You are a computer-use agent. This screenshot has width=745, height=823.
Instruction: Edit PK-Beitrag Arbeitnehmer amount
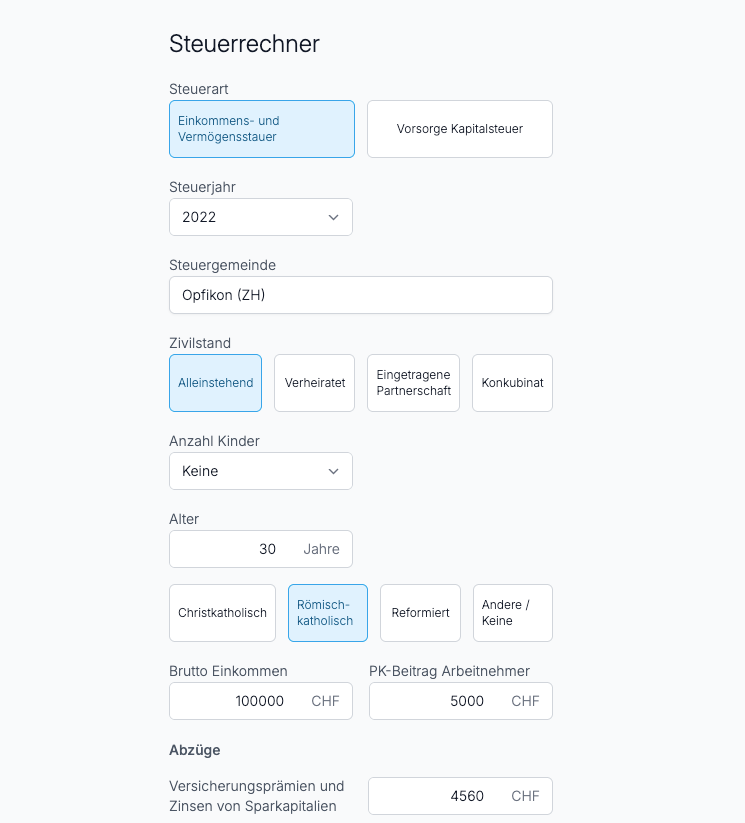(461, 701)
